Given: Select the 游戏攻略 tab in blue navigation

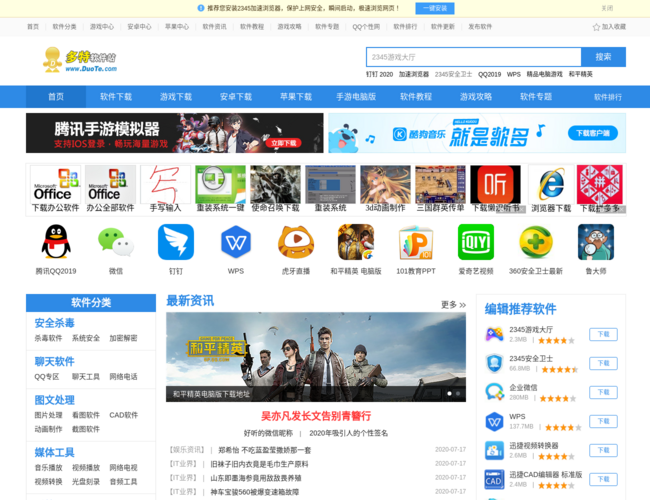Looking at the screenshot, I should click(475, 97).
